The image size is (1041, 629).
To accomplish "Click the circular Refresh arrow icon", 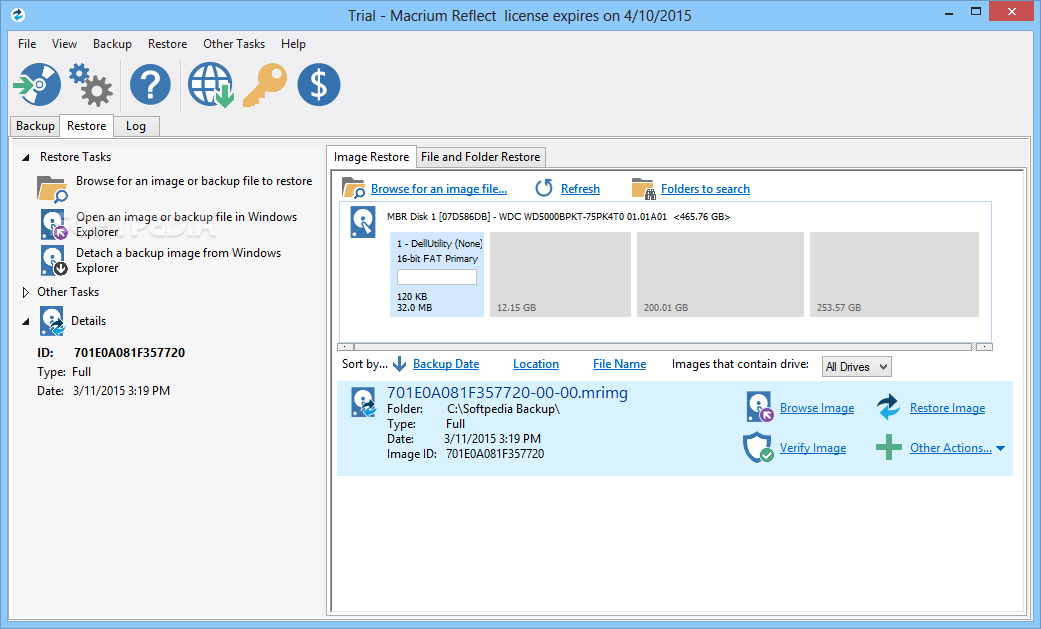I will tap(544, 188).
